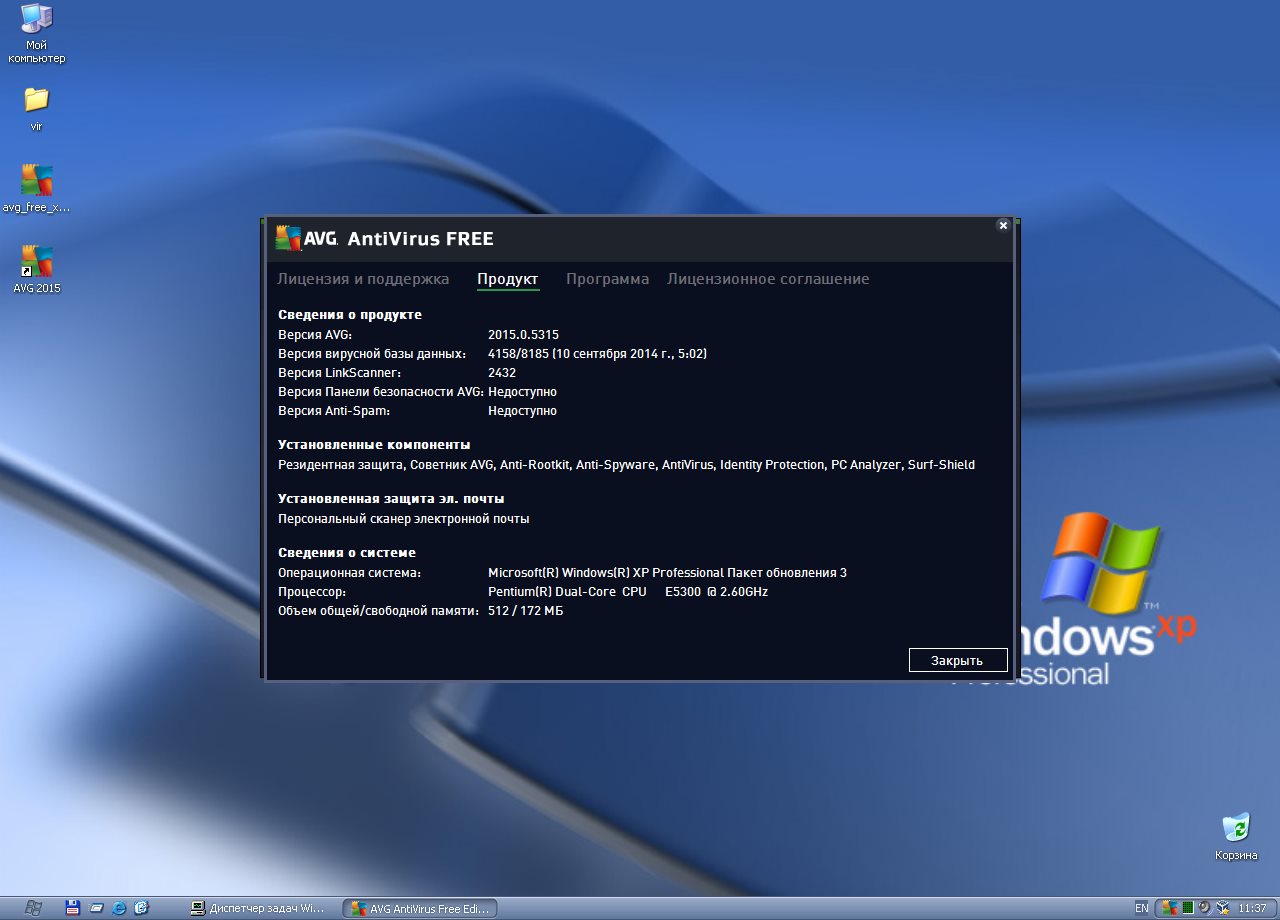This screenshot has height=920, width=1280.
Task: Click the Show Desktop quick launch icon
Action: [96, 908]
